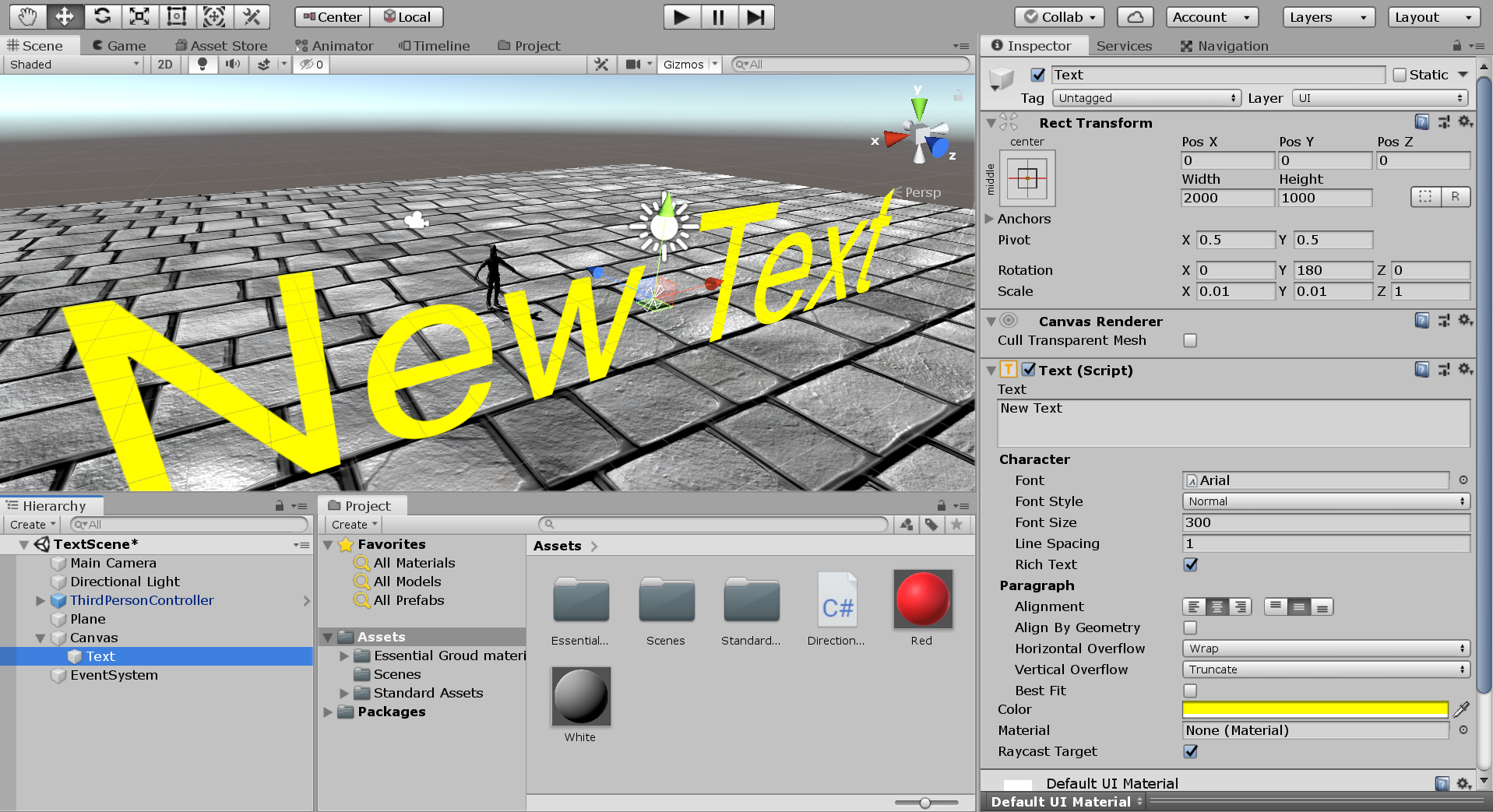Image resolution: width=1493 pixels, height=812 pixels.
Task: Open the Collab menu button
Action: click(1060, 17)
